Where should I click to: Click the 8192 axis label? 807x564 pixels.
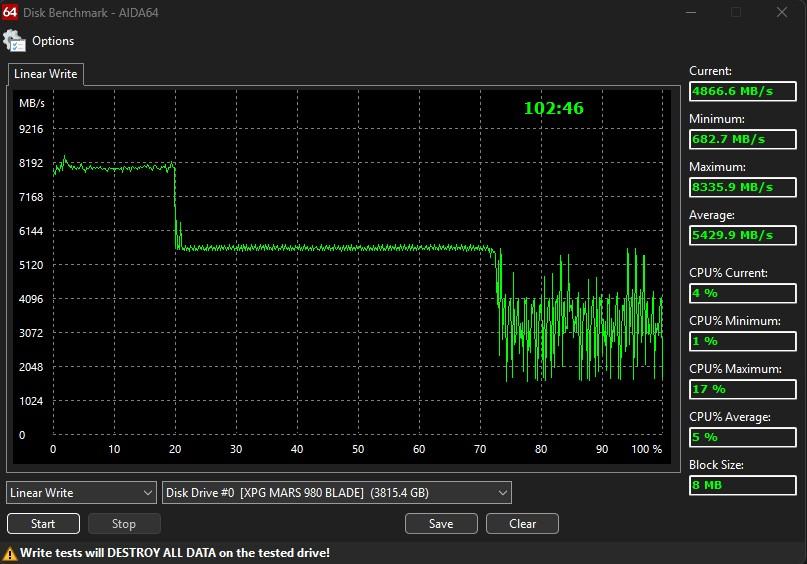click(x=31, y=163)
